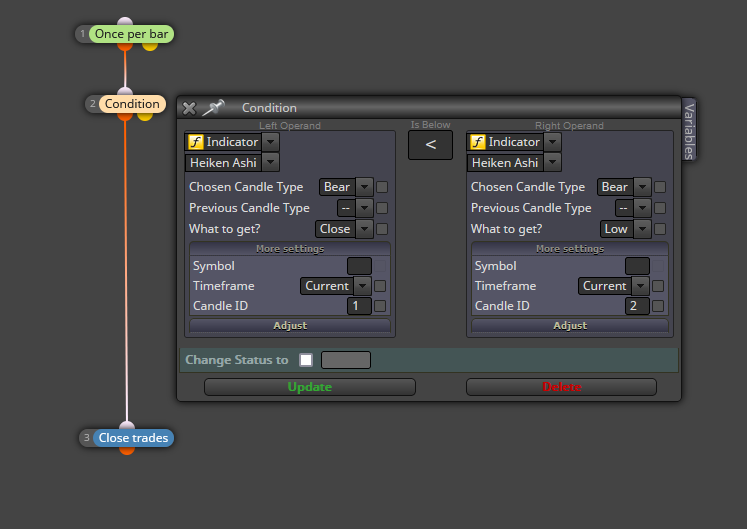The height and width of the screenshot is (529, 747).
Task: Click the left operand function f icon
Action: pyautogui.click(x=196, y=142)
